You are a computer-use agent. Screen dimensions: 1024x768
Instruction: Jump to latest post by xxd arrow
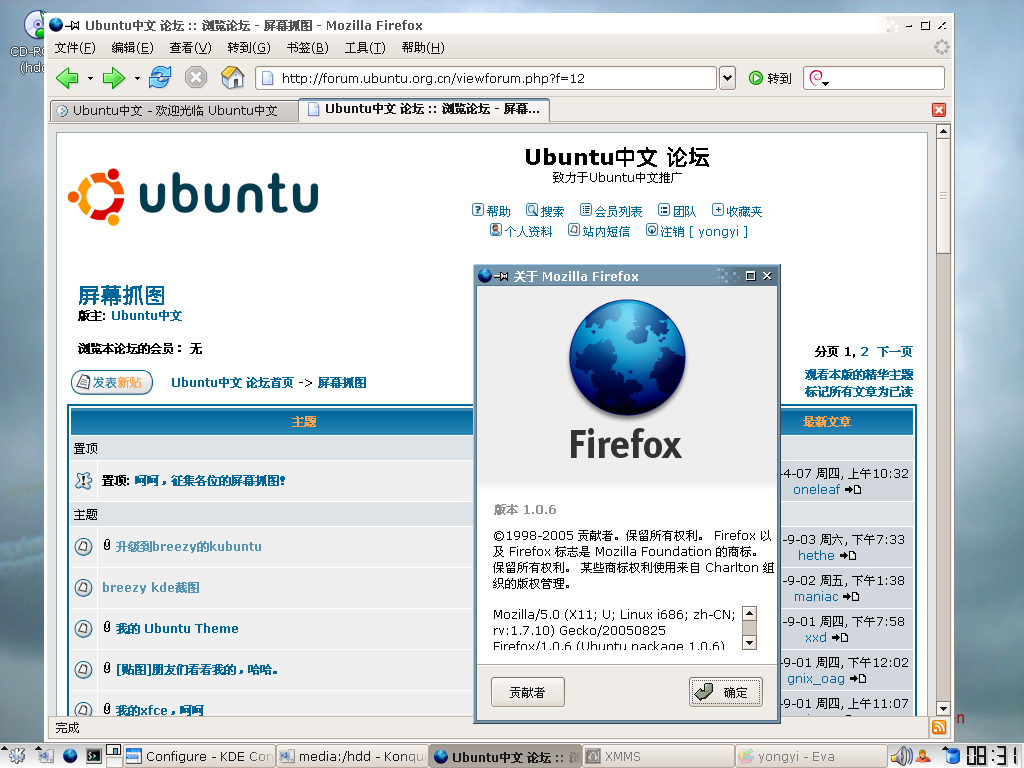pyautogui.click(x=840, y=638)
